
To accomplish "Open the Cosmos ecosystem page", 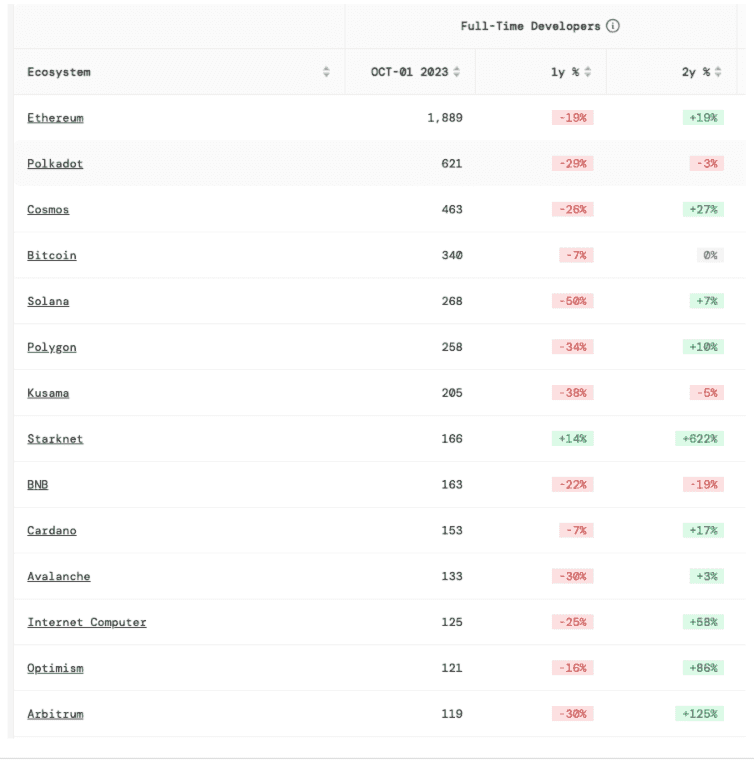I will 48,210.
